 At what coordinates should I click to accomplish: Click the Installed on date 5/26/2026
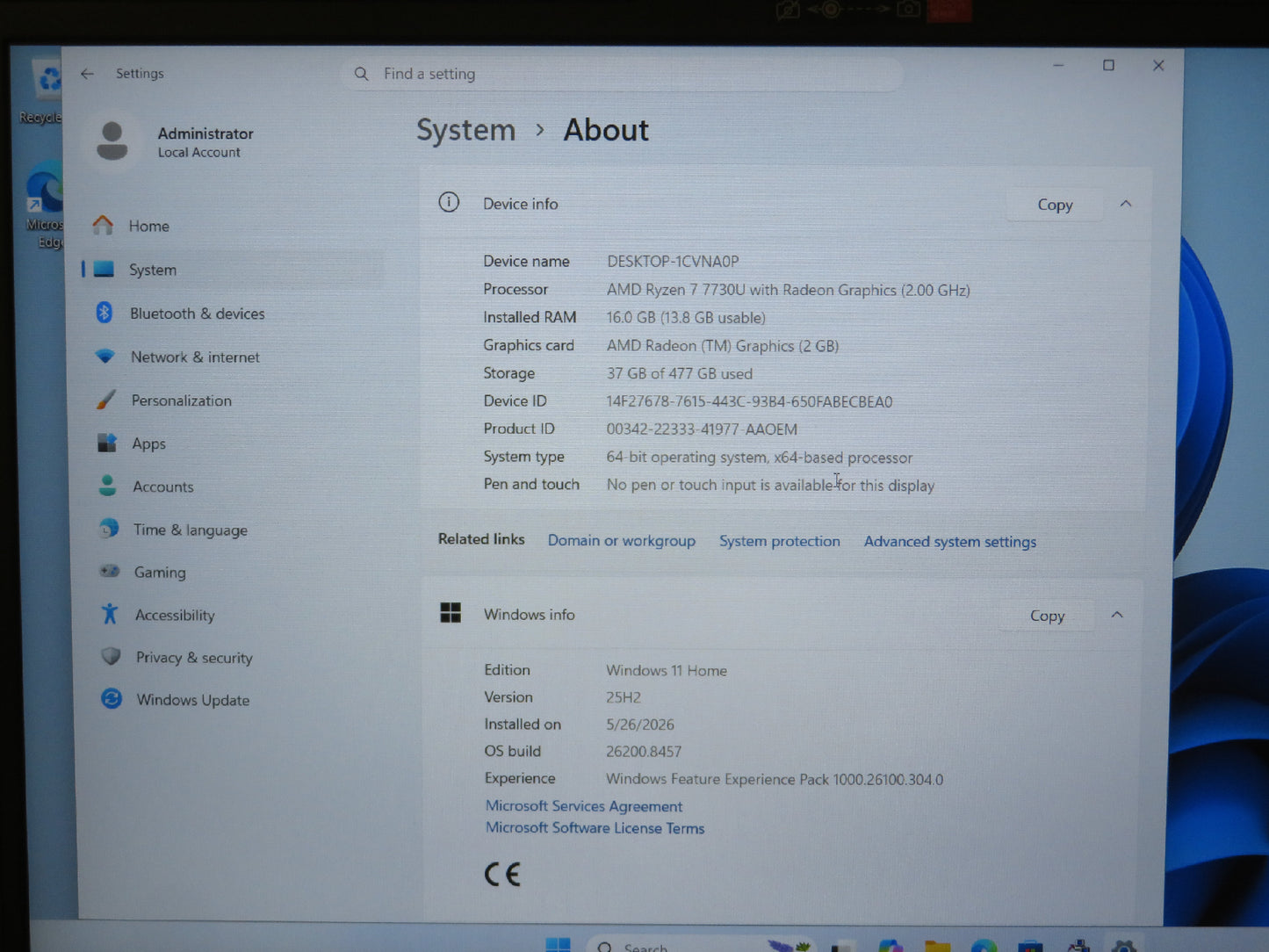coord(640,725)
